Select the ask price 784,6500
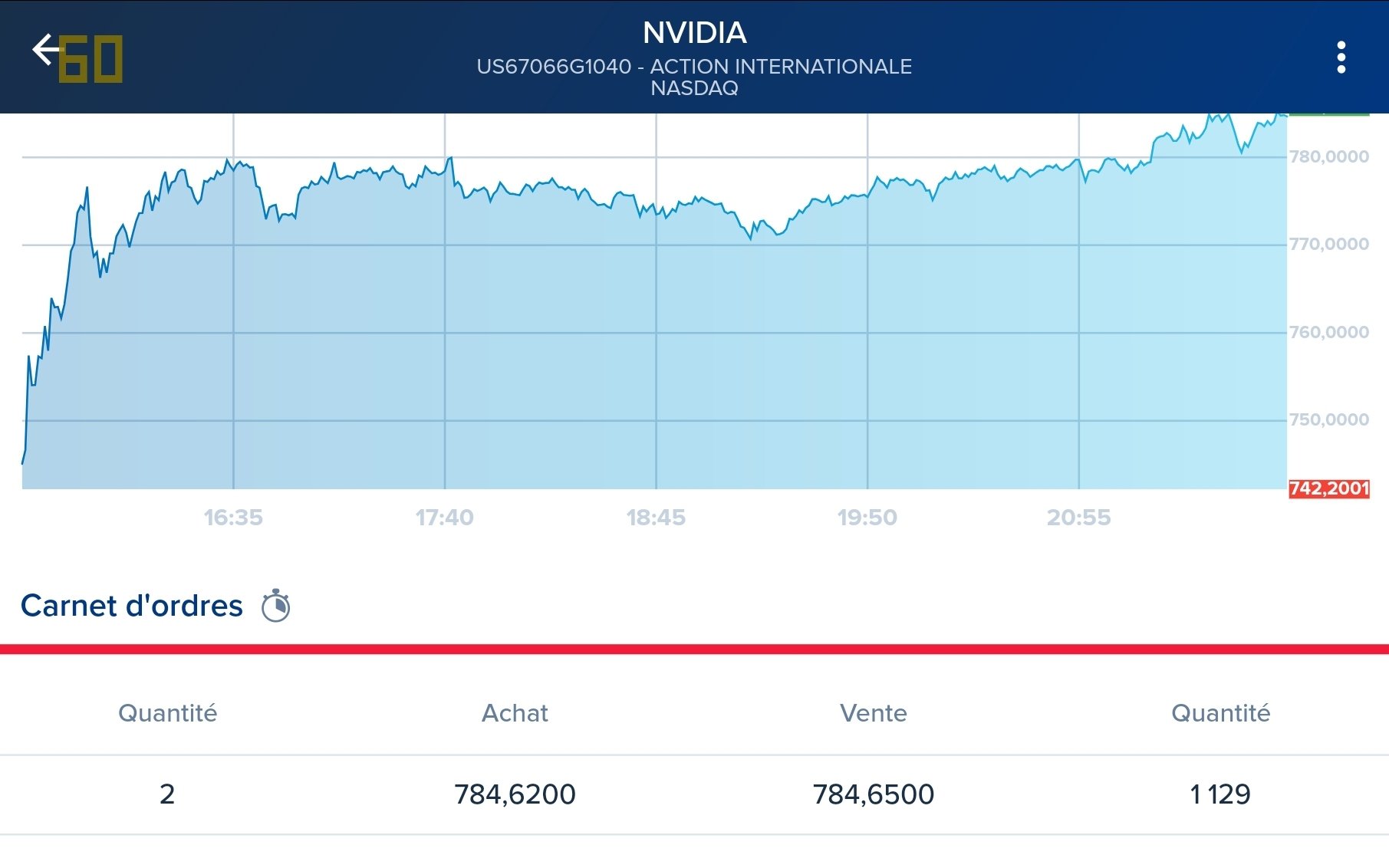 pyautogui.click(x=873, y=794)
